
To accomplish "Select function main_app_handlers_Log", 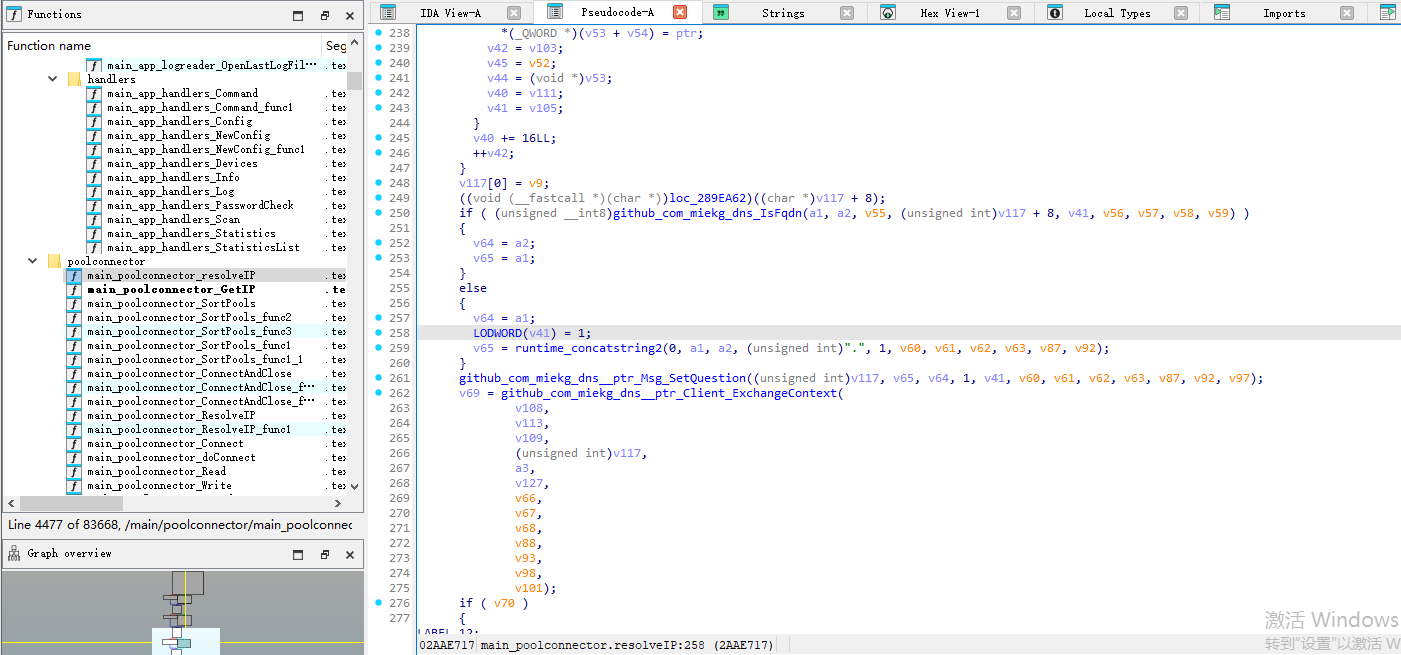I will (x=170, y=191).
